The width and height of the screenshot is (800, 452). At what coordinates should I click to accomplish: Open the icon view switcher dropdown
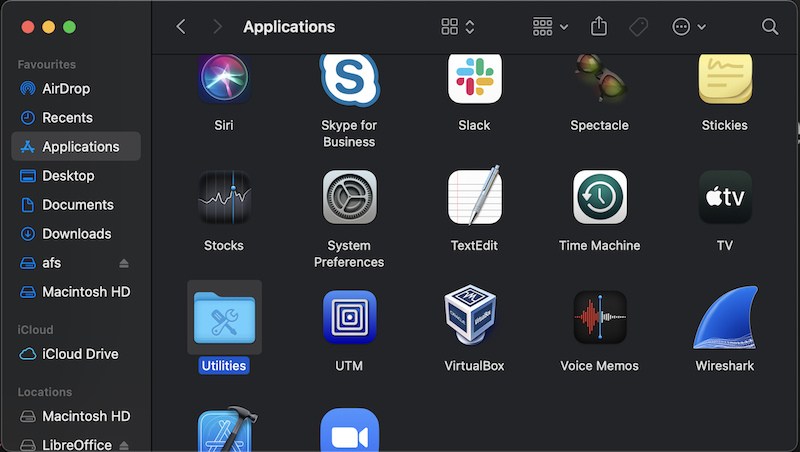click(458, 27)
